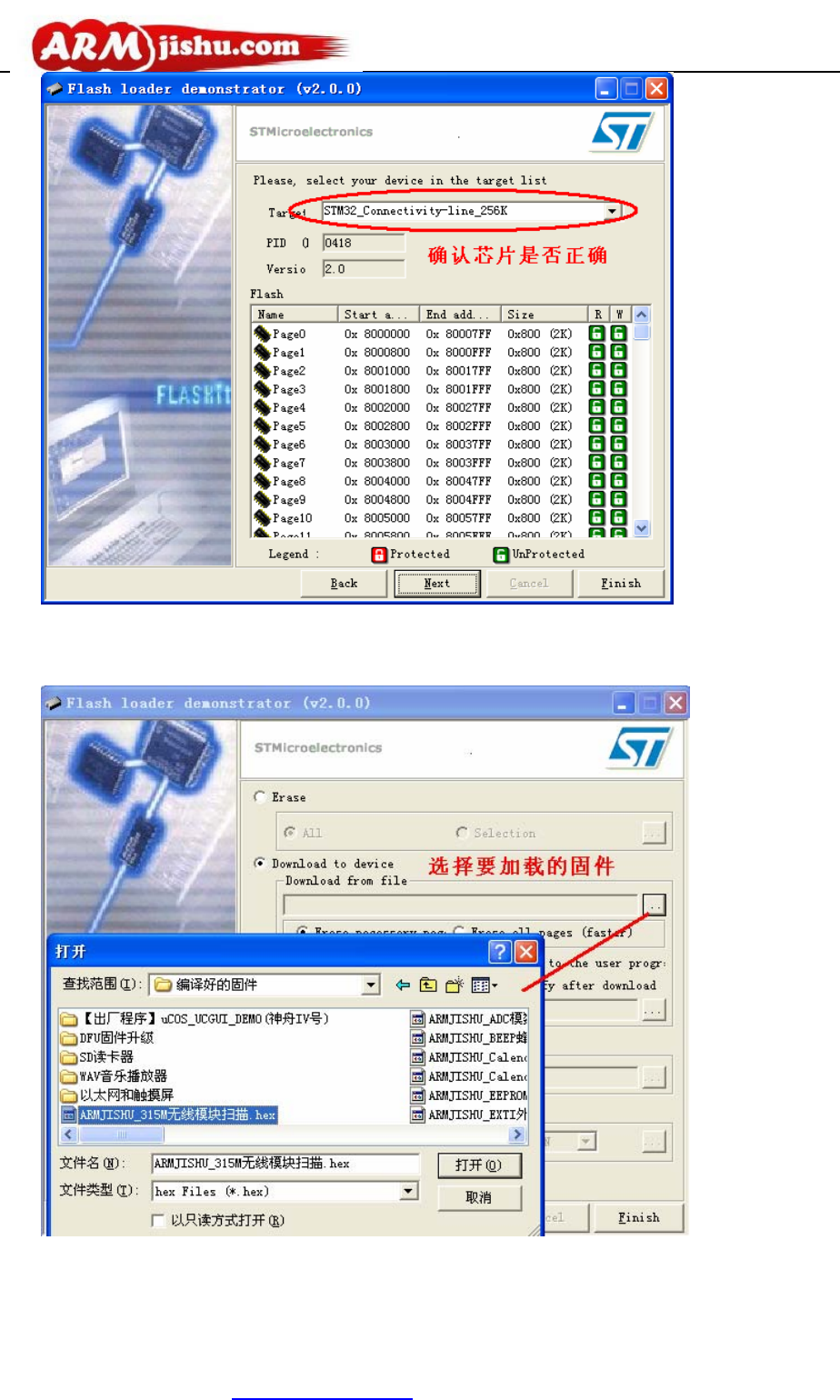Select the ARMJISHU_EEPROM file

point(469,1095)
